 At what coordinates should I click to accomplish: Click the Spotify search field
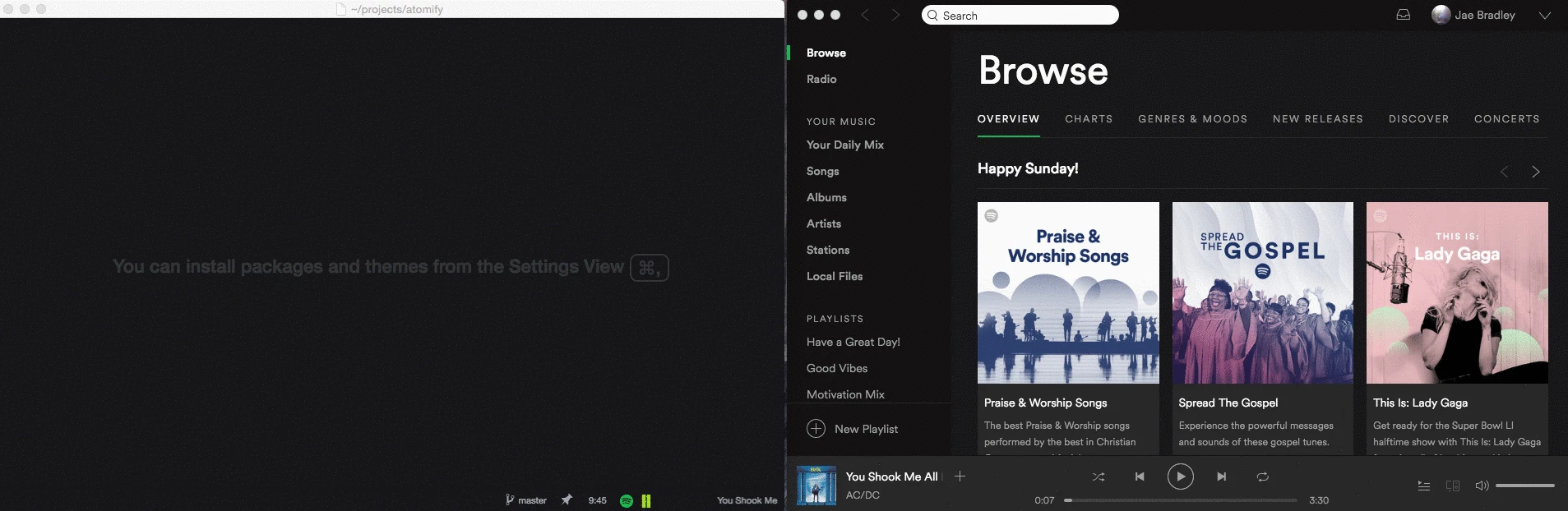point(1020,16)
